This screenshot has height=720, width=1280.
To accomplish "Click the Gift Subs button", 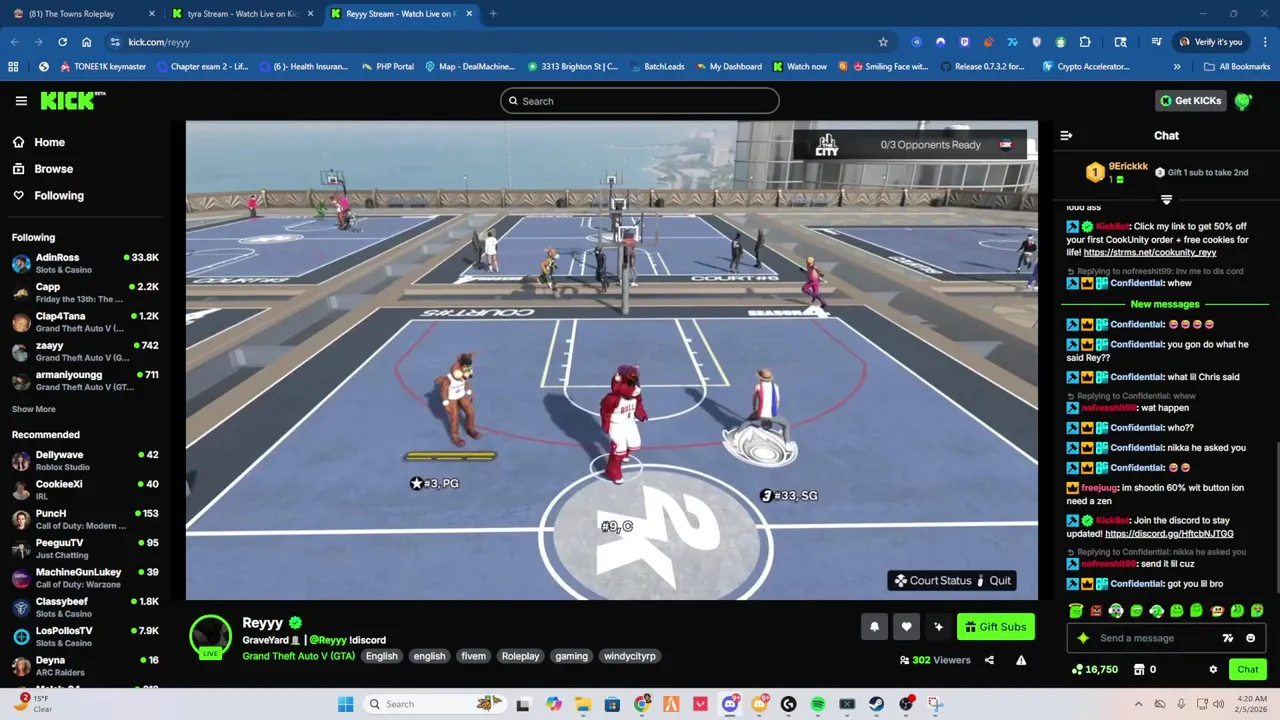I will coord(996,627).
